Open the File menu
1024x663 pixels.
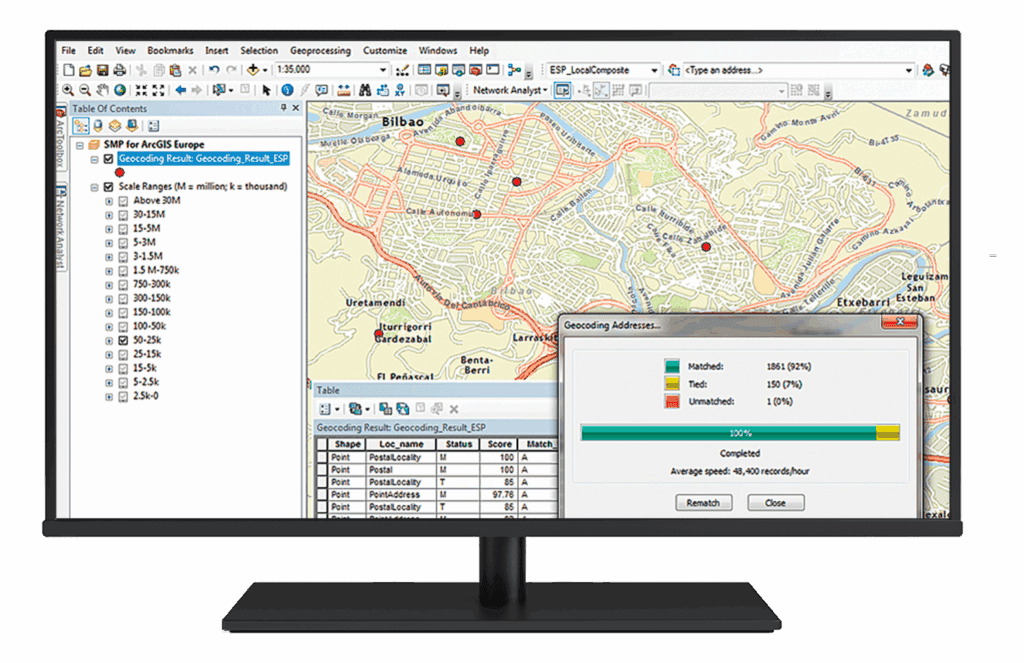click(x=69, y=50)
